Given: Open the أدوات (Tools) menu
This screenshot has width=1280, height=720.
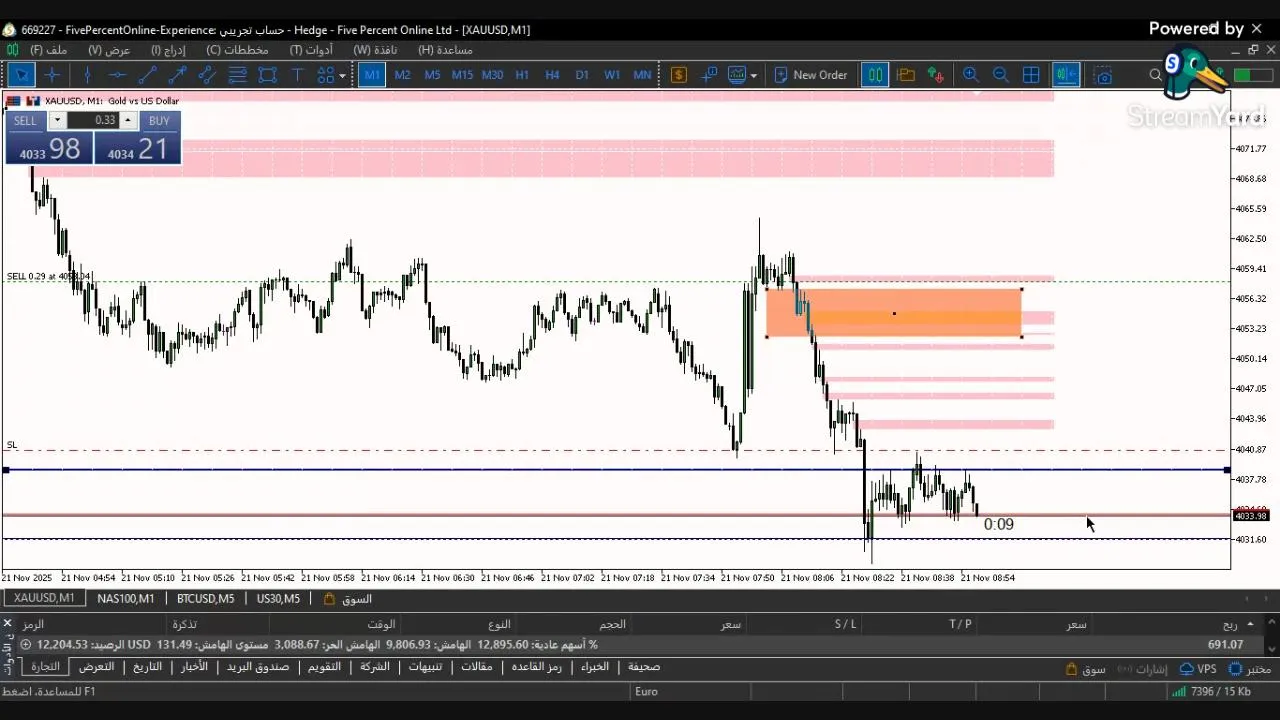Looking at the screenshot, I should click(311, 50).
